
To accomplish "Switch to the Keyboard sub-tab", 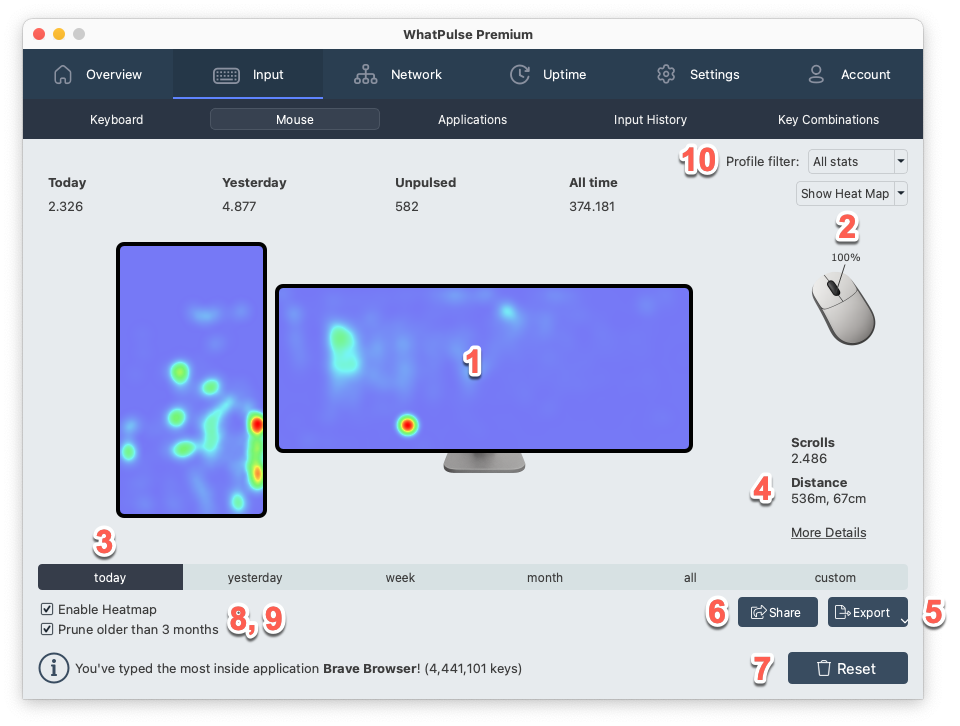I will tap(117, 120).
